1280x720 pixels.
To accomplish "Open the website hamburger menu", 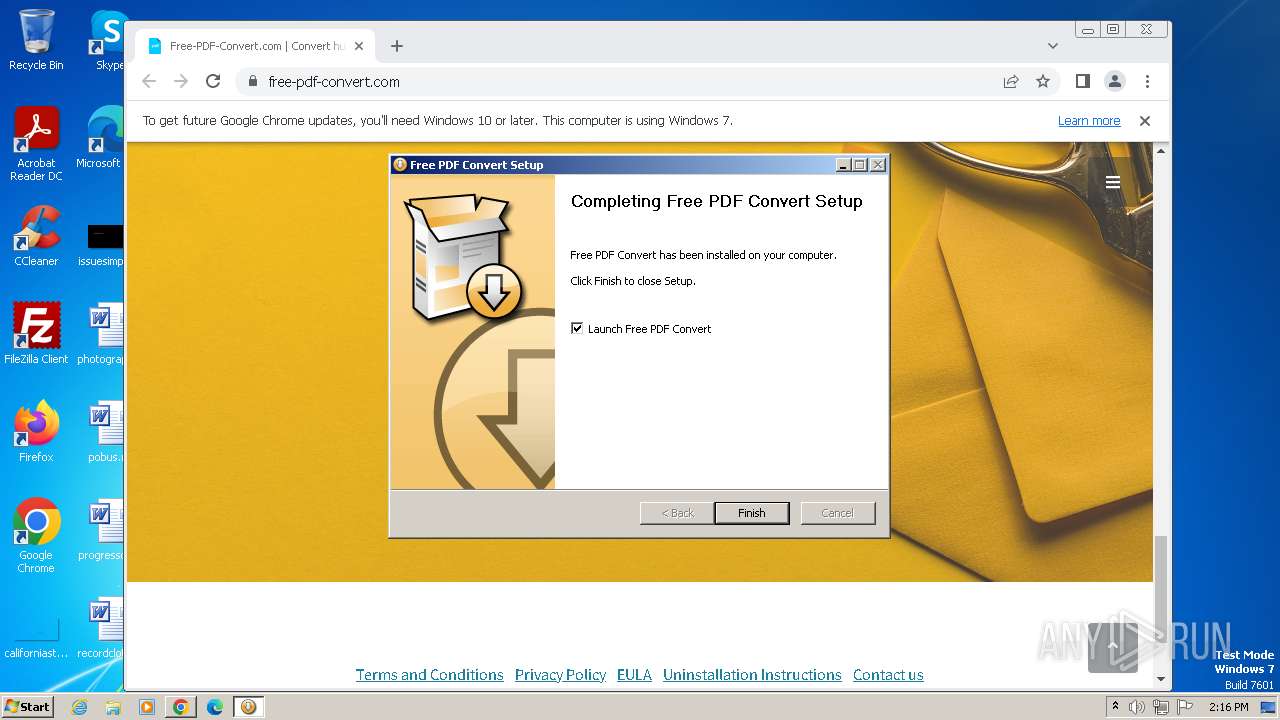I will pyautogui.click(x=1112, y=182).
